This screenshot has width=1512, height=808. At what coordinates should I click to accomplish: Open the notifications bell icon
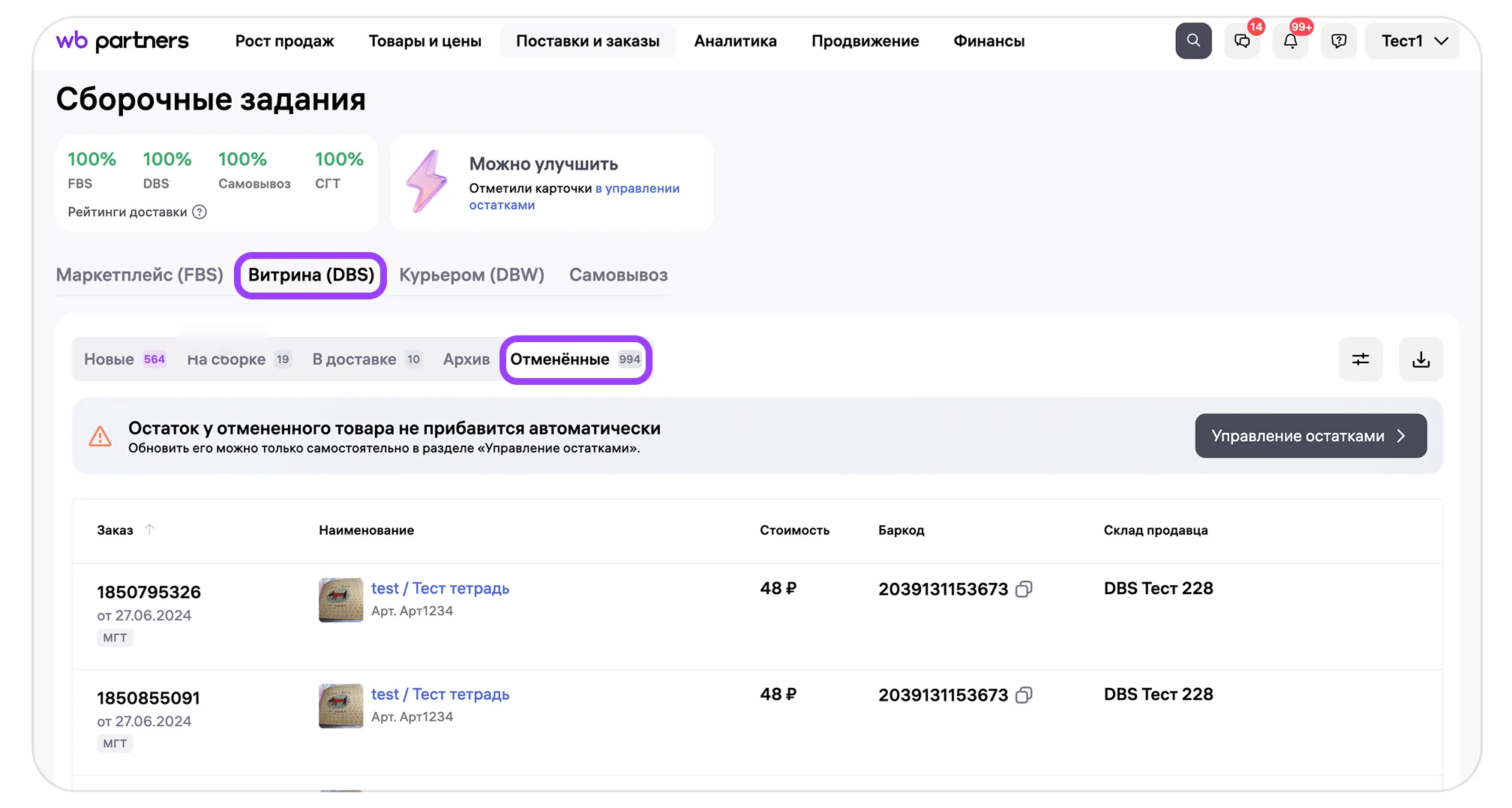[1290, 41]
